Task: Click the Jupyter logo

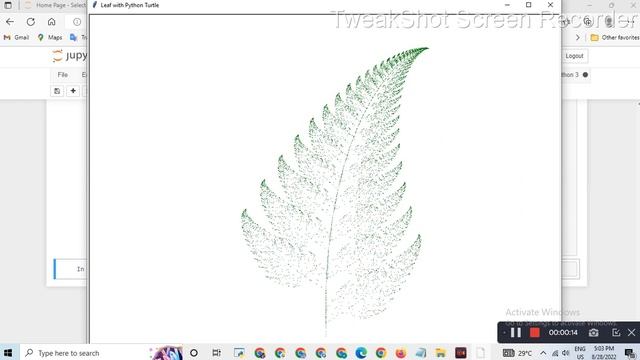Action: (69, 56)
